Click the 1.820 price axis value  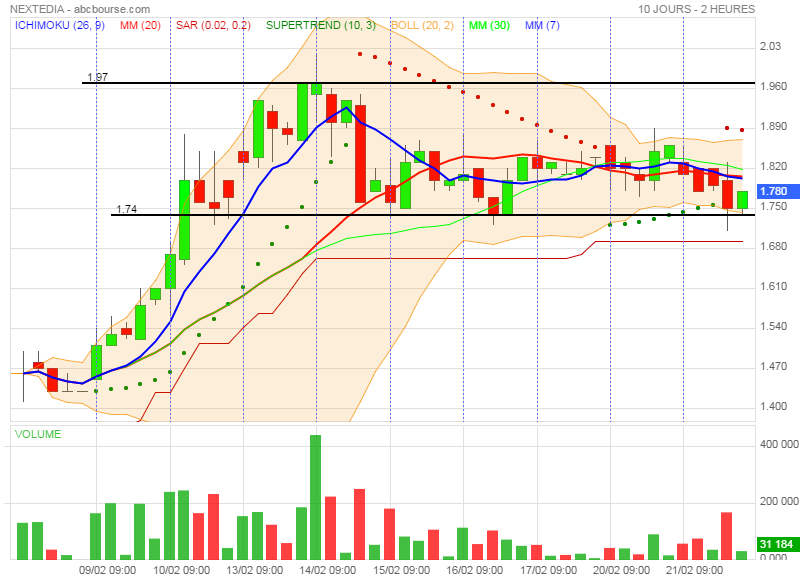773,166
